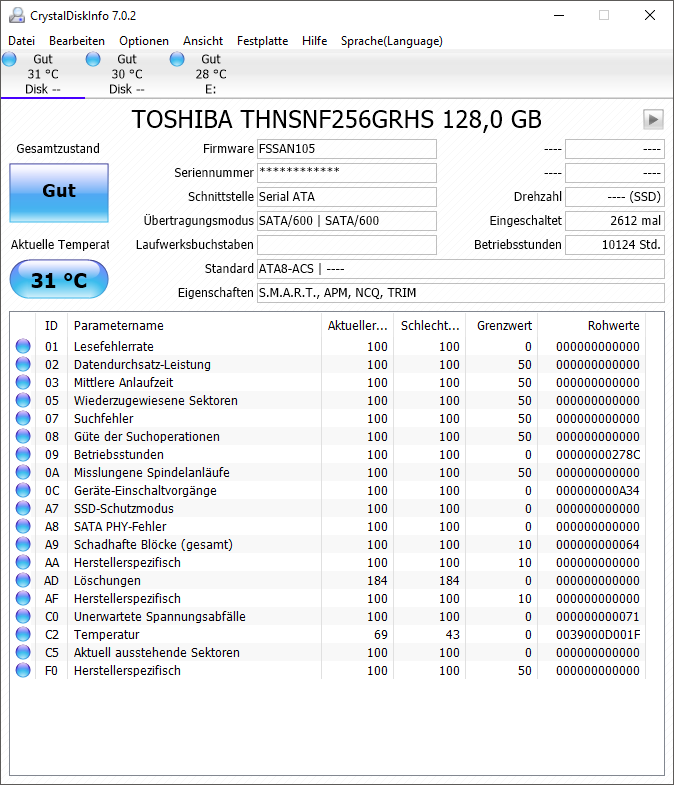Screen dimensions: 674x785
Task: Click the status icon for row AF
Action: pyautogui.click(x=23, y=598)
